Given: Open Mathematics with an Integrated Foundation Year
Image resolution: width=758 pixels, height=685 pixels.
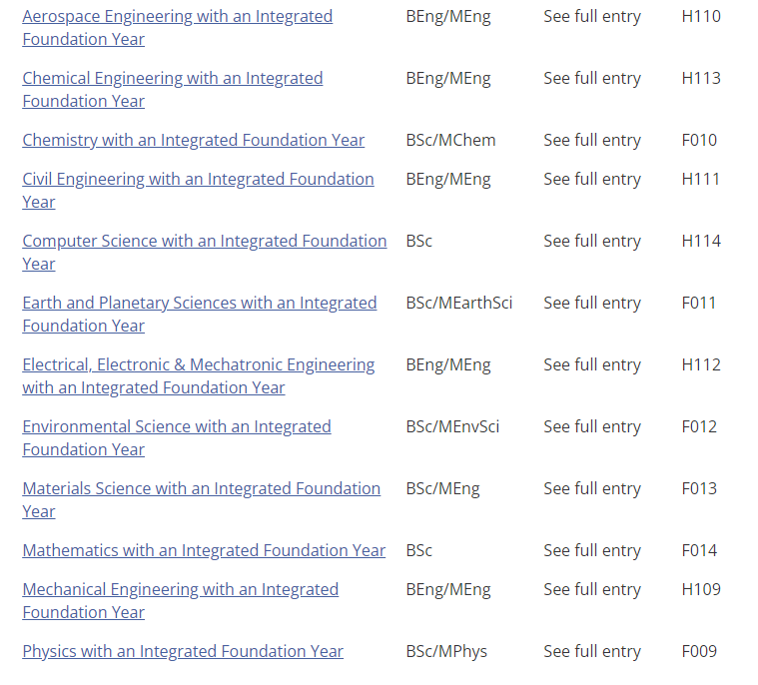Looking at the screenshot, I should click(x=204, y=551).
